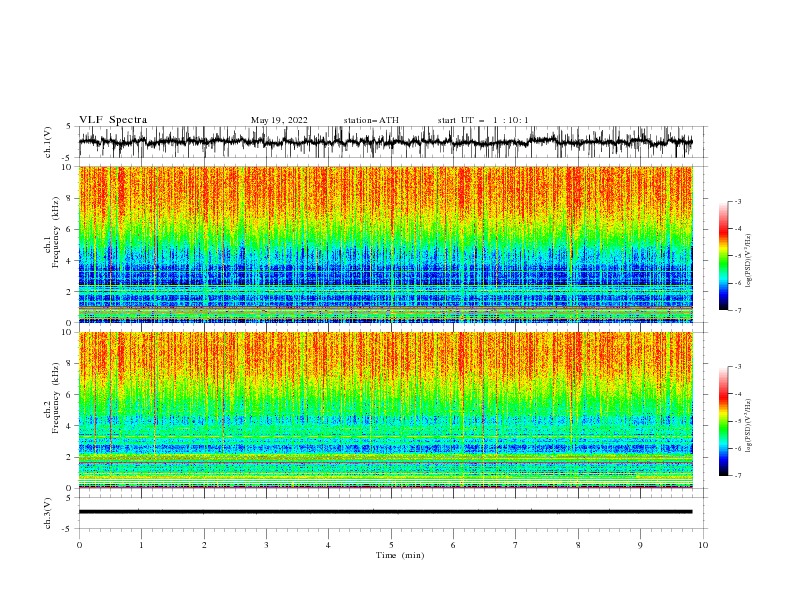Click time axis tick label 0
Image resolution: width=792 pixels, height=612 pixels.
point(79,545)
